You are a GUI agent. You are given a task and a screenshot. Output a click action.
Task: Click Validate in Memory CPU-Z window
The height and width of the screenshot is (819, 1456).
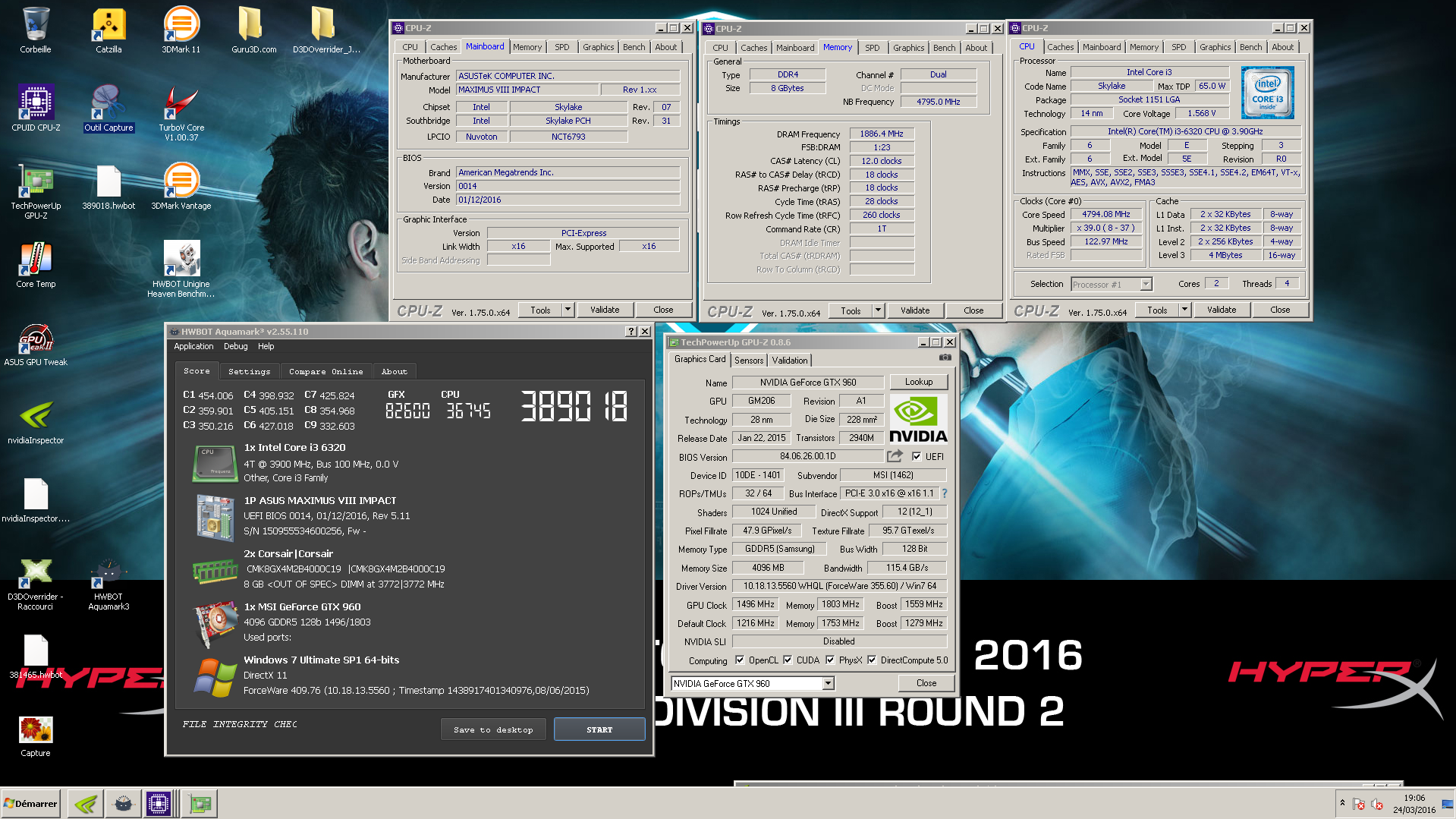coord(915,310)
